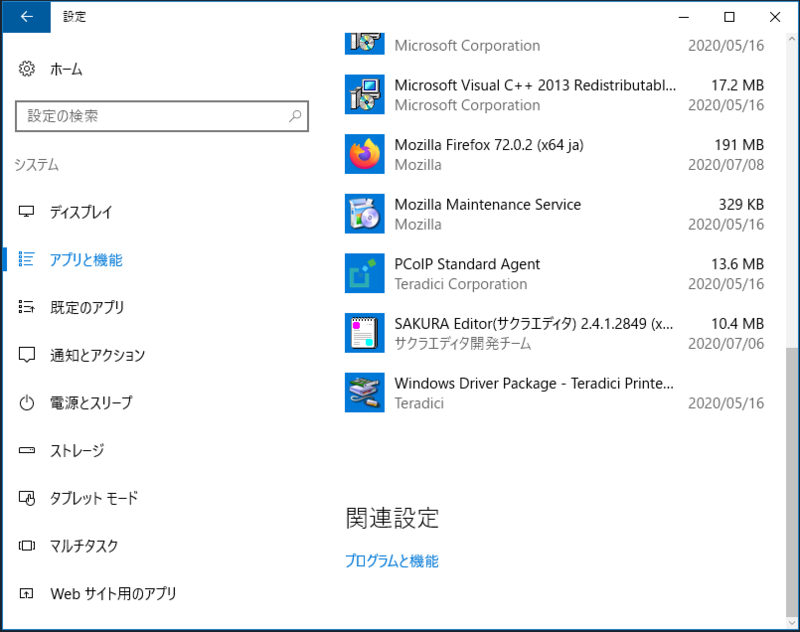This screenshot has width=800, height=632.
Task: Select アプリと機能 in sidebar
Action: pyautogui.click(x=86, y=260)
